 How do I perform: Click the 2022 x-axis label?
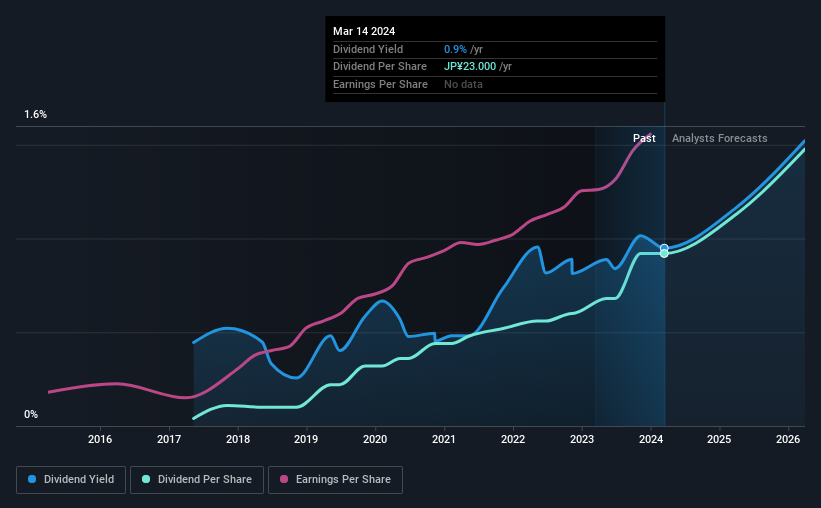pyautogui.click(x=513, y=439)
